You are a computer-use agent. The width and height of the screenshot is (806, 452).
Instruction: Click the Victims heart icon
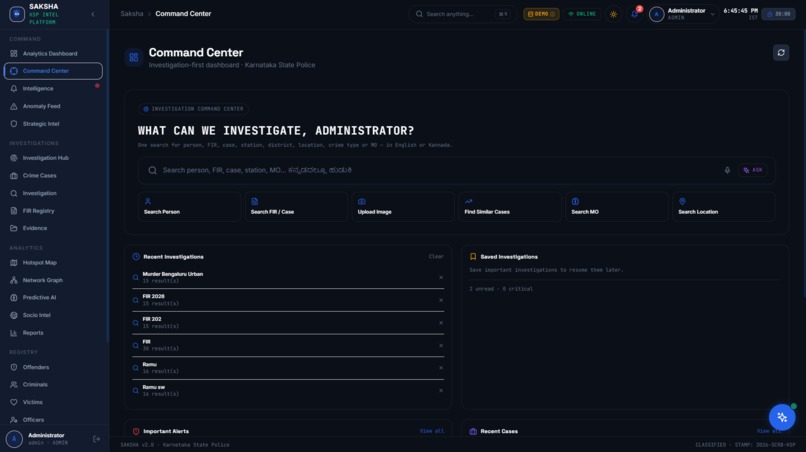point(14,402)
